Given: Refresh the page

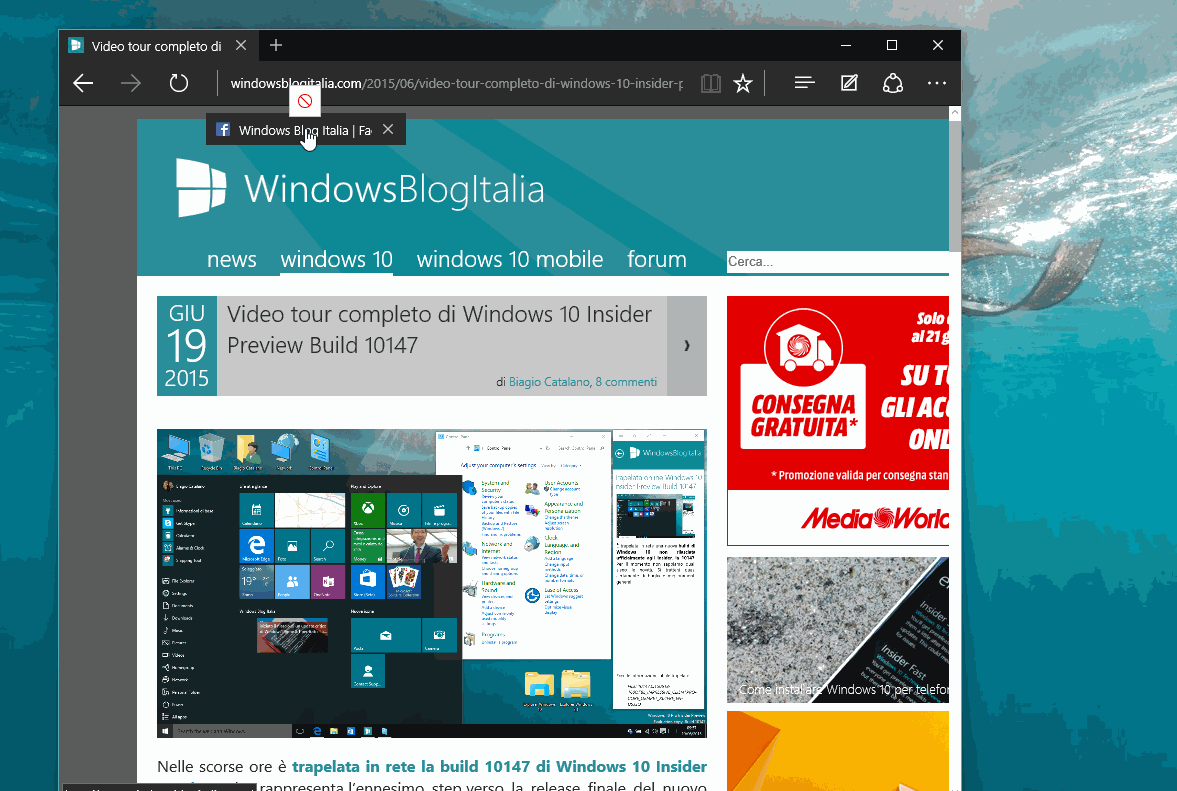Looking at the screenshot, I should pyautogui.click(x=179, y=83).
